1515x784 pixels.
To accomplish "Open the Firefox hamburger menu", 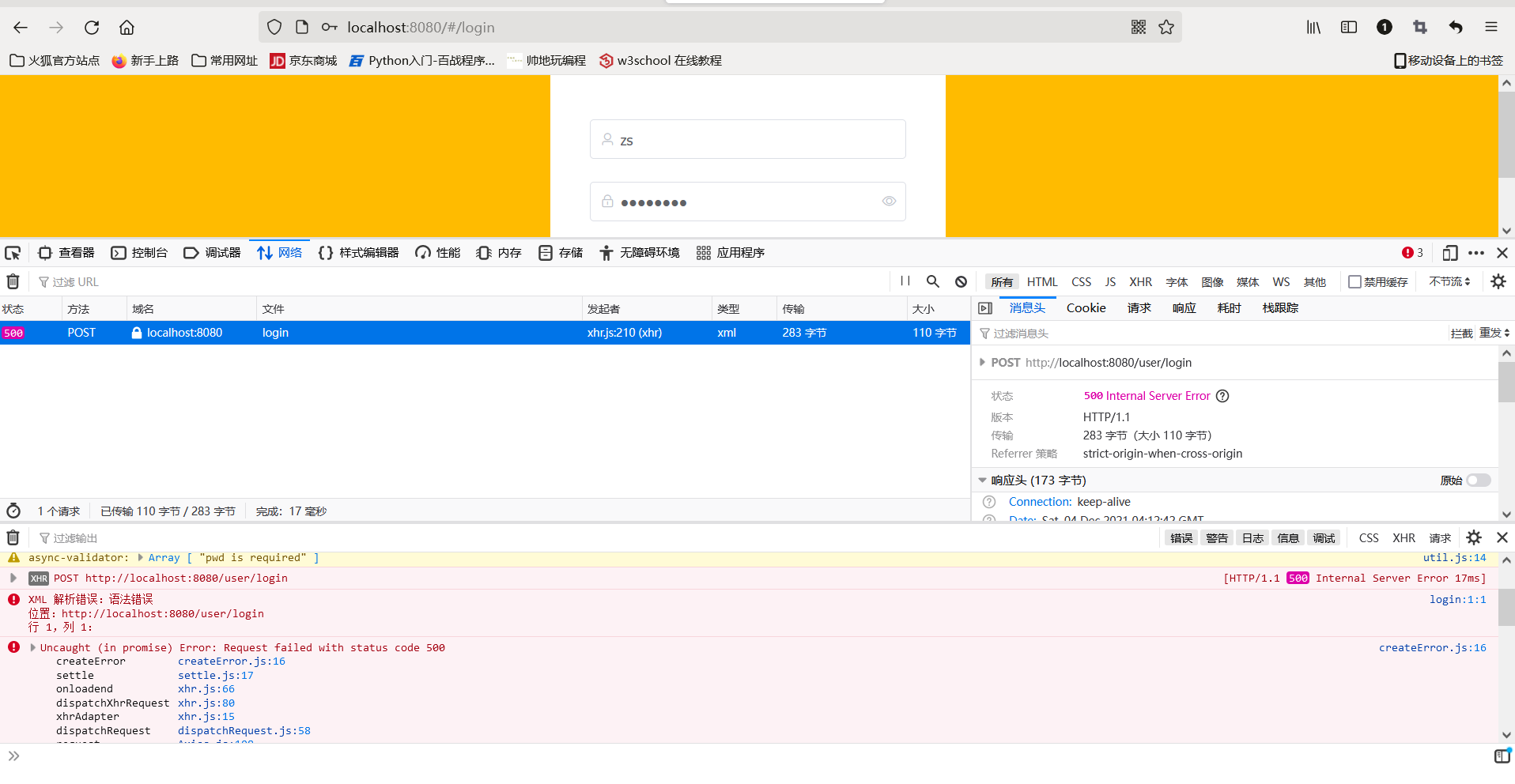I will tap(1491, 27).
